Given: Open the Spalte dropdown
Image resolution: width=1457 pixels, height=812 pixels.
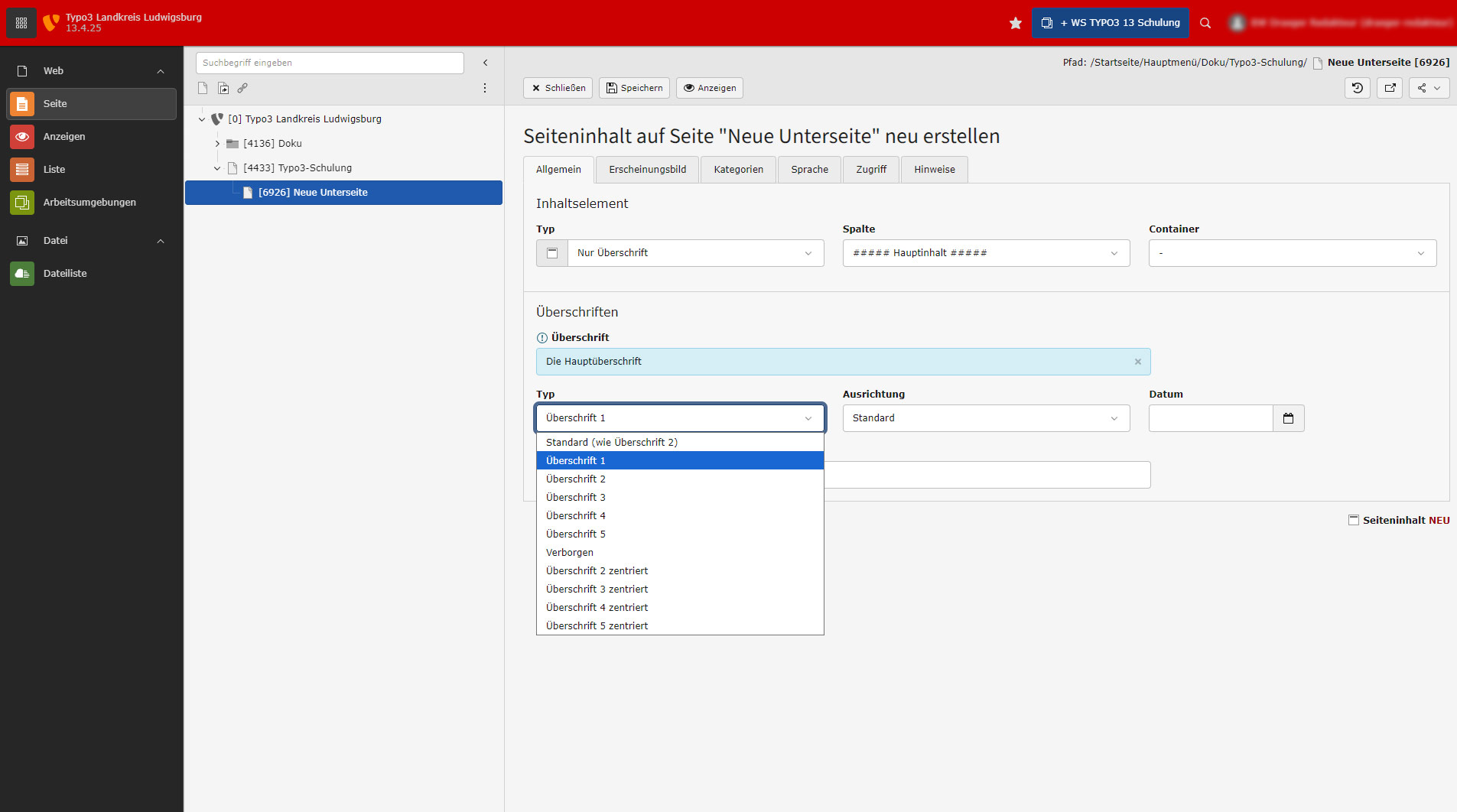Looking at the screenshot, I should click(x=985, y=253).
